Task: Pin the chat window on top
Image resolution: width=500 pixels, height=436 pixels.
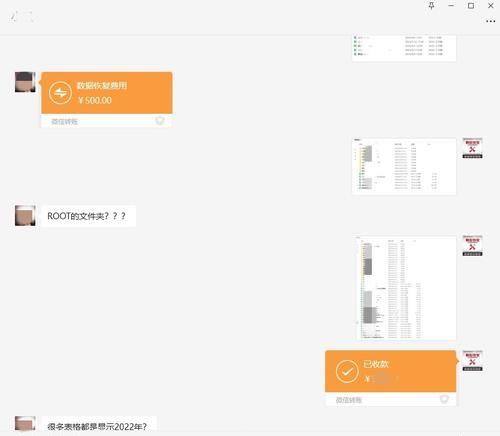Action: [x=431, y=6]
